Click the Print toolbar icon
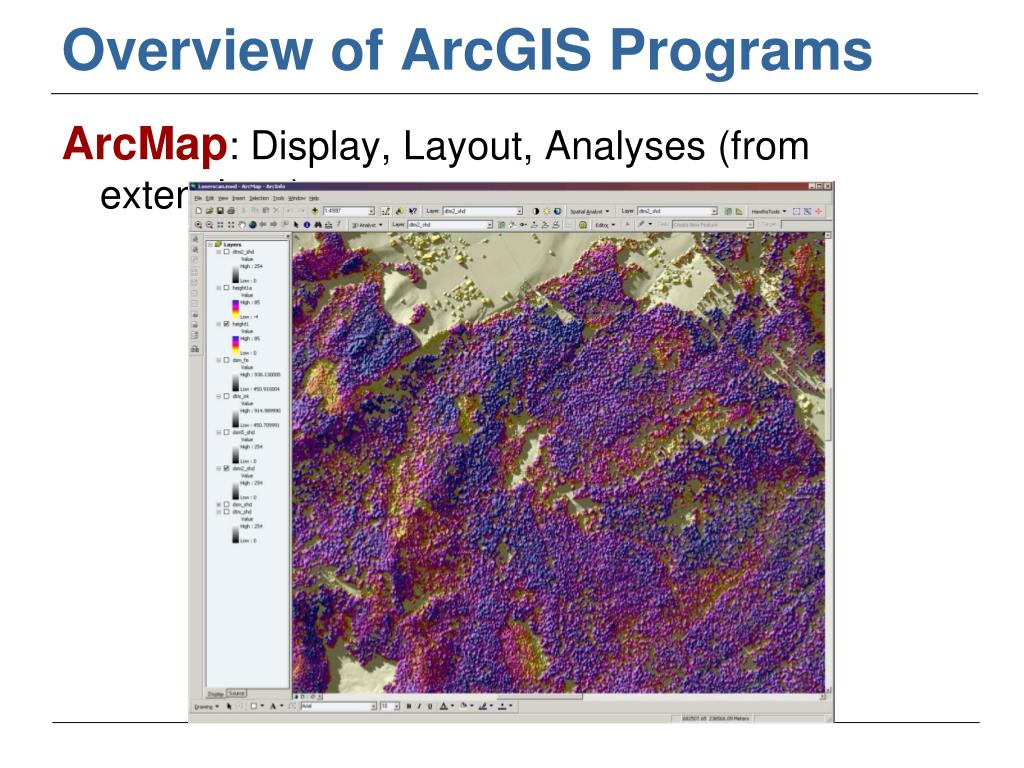The height and width of the screenshot is (768, 1024). pyautogui.click(x=231, y=210)
